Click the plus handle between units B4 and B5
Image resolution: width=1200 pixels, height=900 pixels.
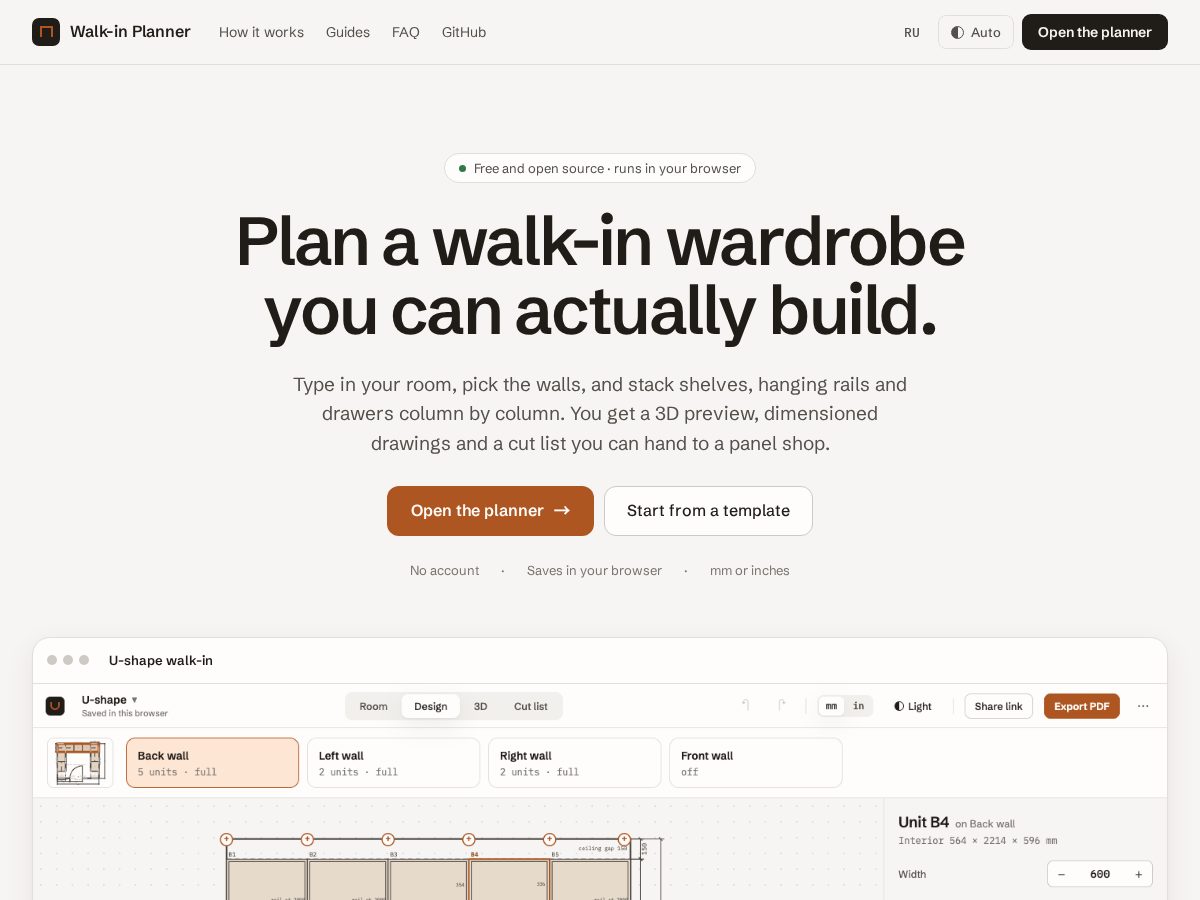(x=549, y=839)
